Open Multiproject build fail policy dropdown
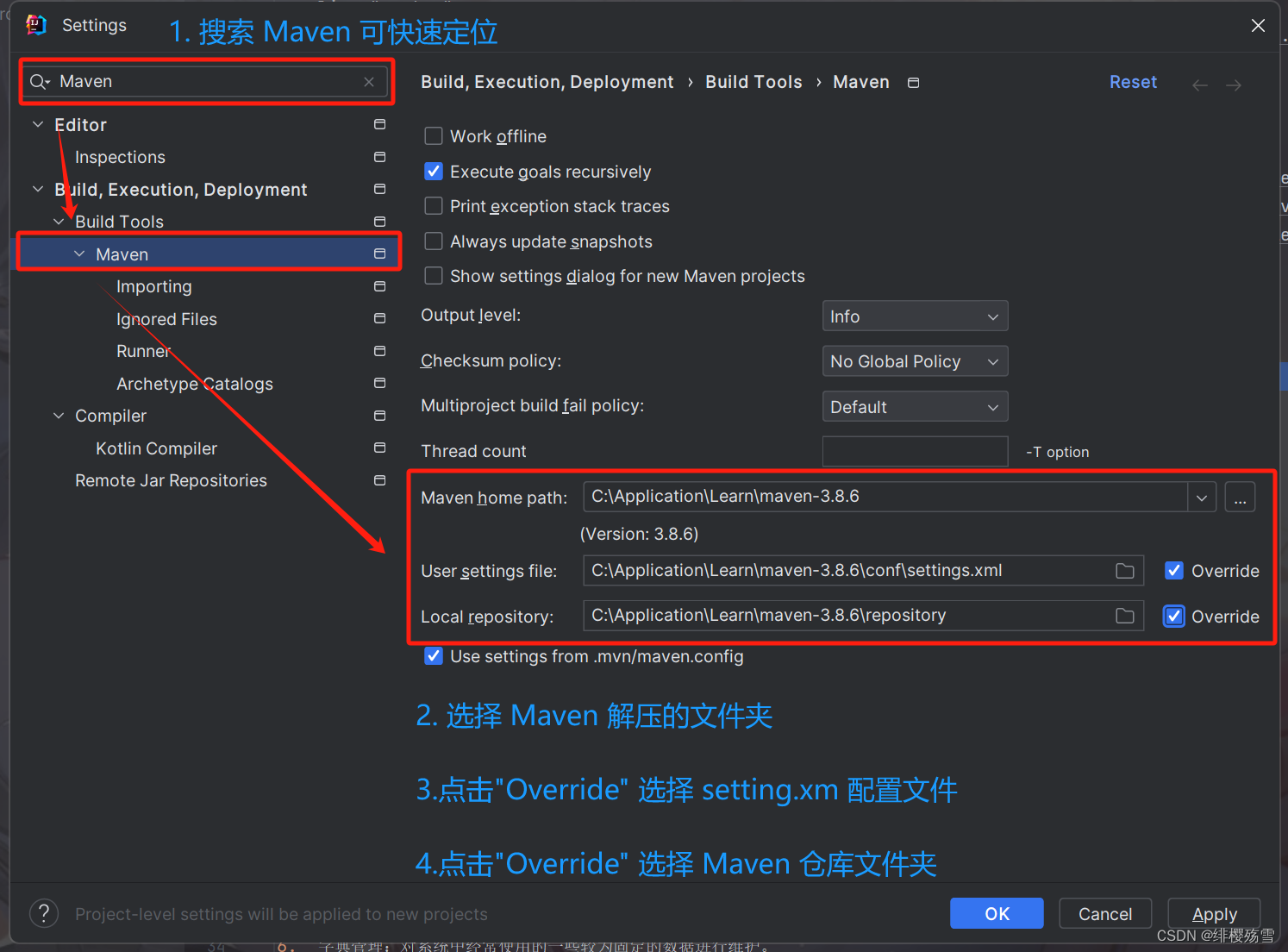The width and height of the screenshot is (1288, 952). (x=915, y=407)
